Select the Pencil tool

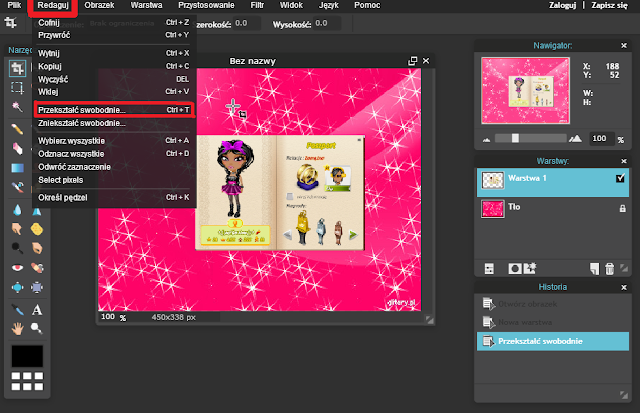click(x=17, y=129)
